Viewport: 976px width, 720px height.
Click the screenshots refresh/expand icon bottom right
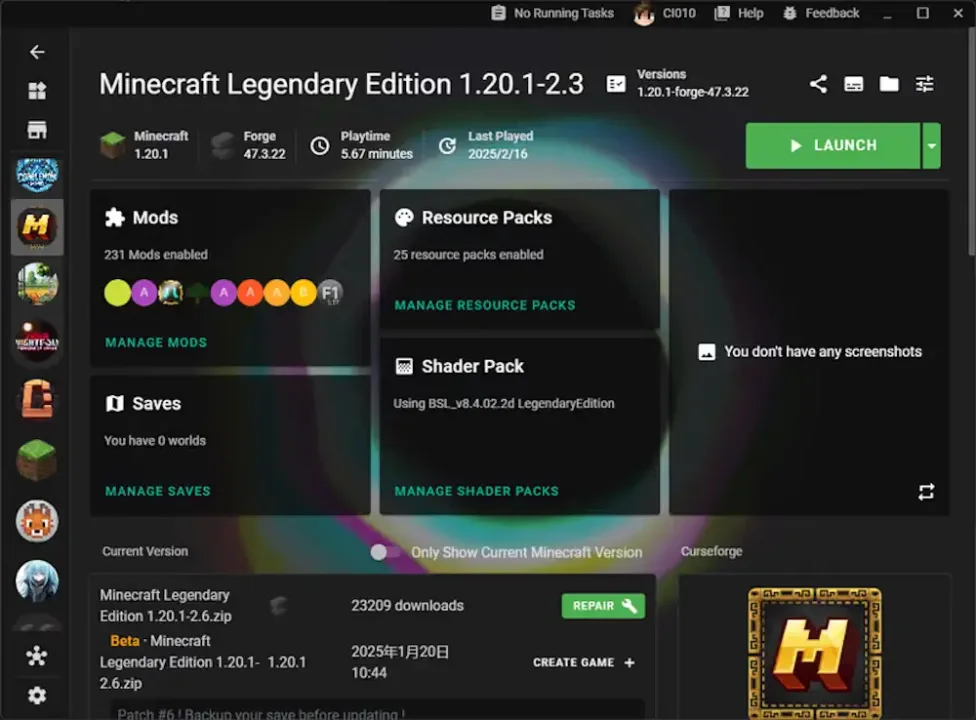(926, 491)
